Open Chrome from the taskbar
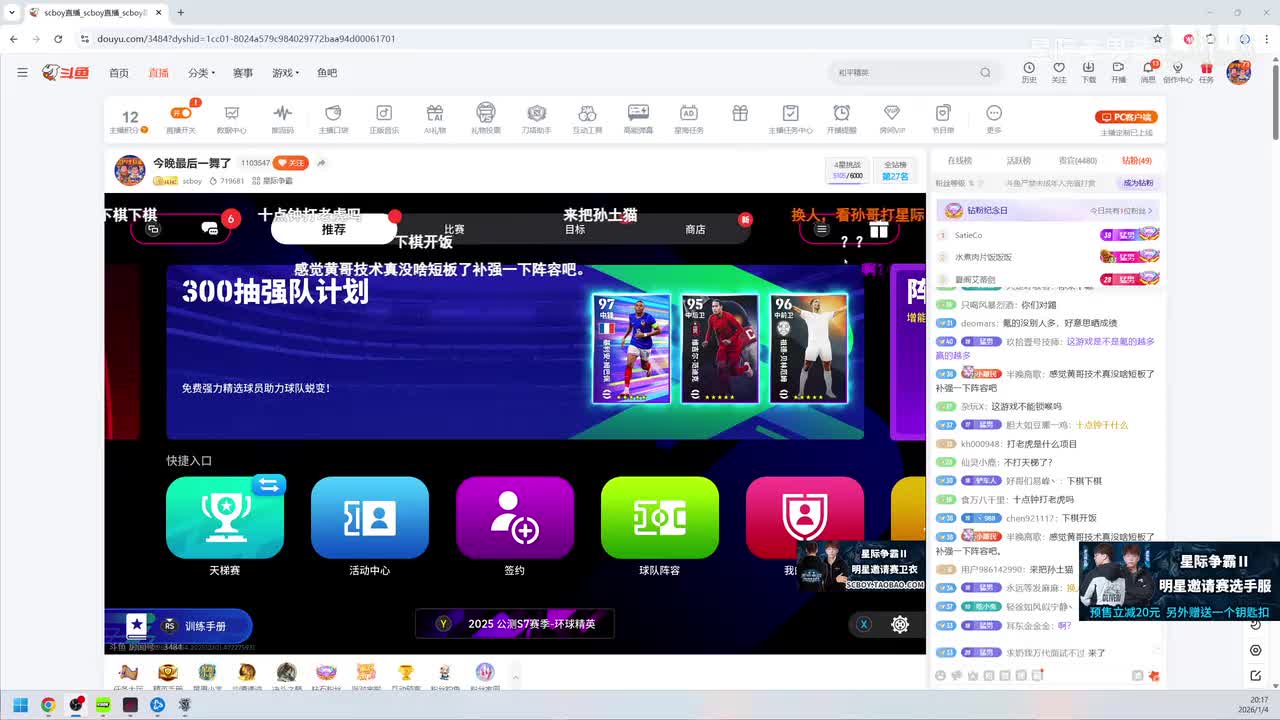 coord(48,705)
